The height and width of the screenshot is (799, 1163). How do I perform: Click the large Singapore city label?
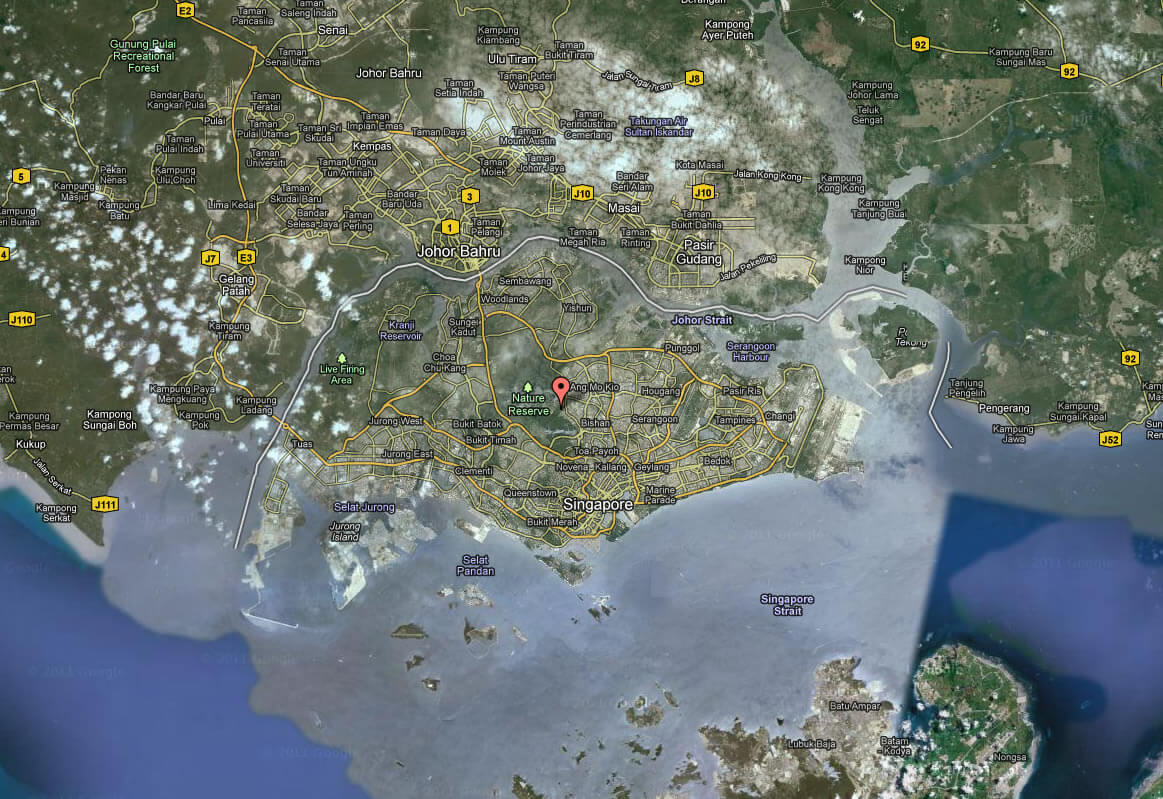(x=598, y=506)
